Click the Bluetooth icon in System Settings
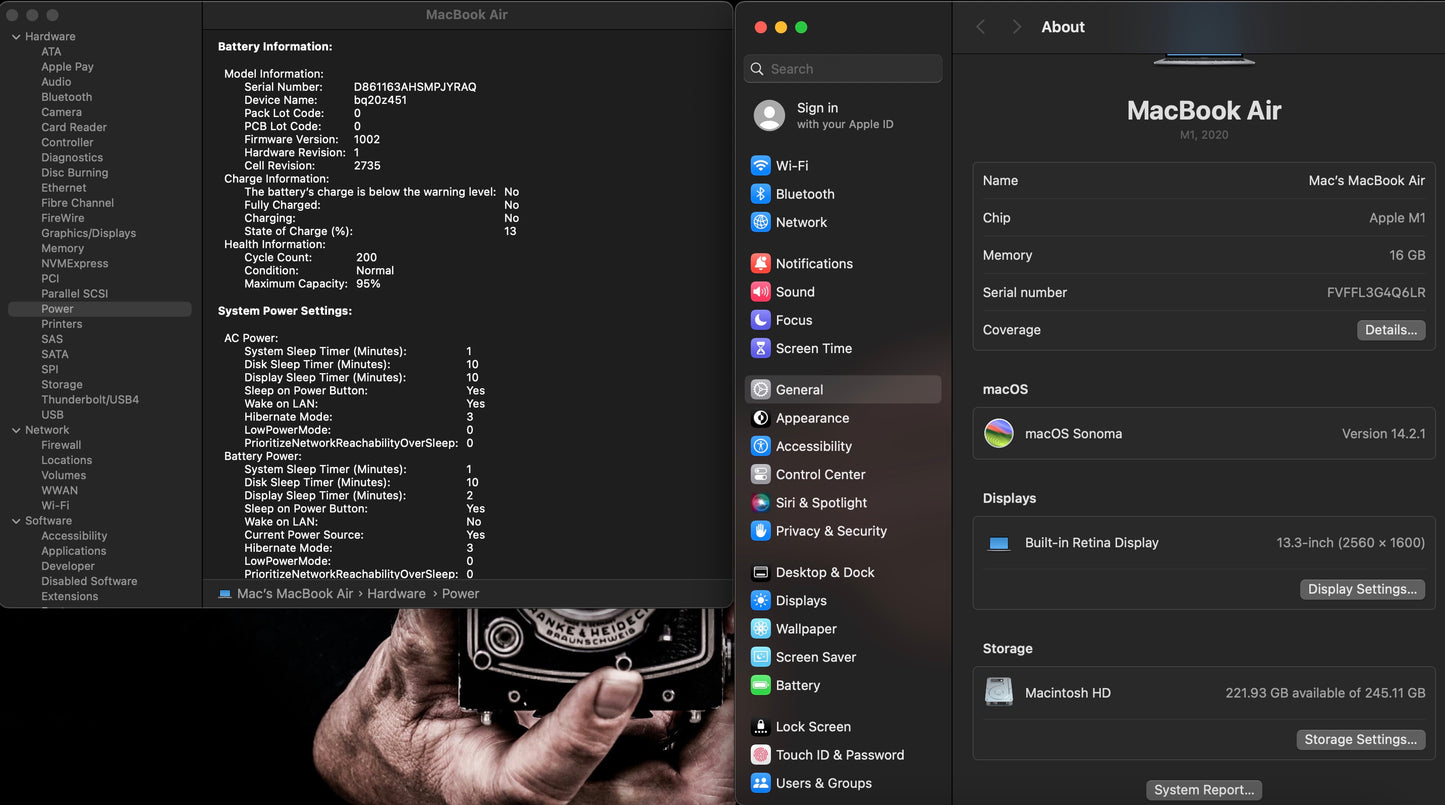Screen dimensions: 1445x805 [760, 194]
